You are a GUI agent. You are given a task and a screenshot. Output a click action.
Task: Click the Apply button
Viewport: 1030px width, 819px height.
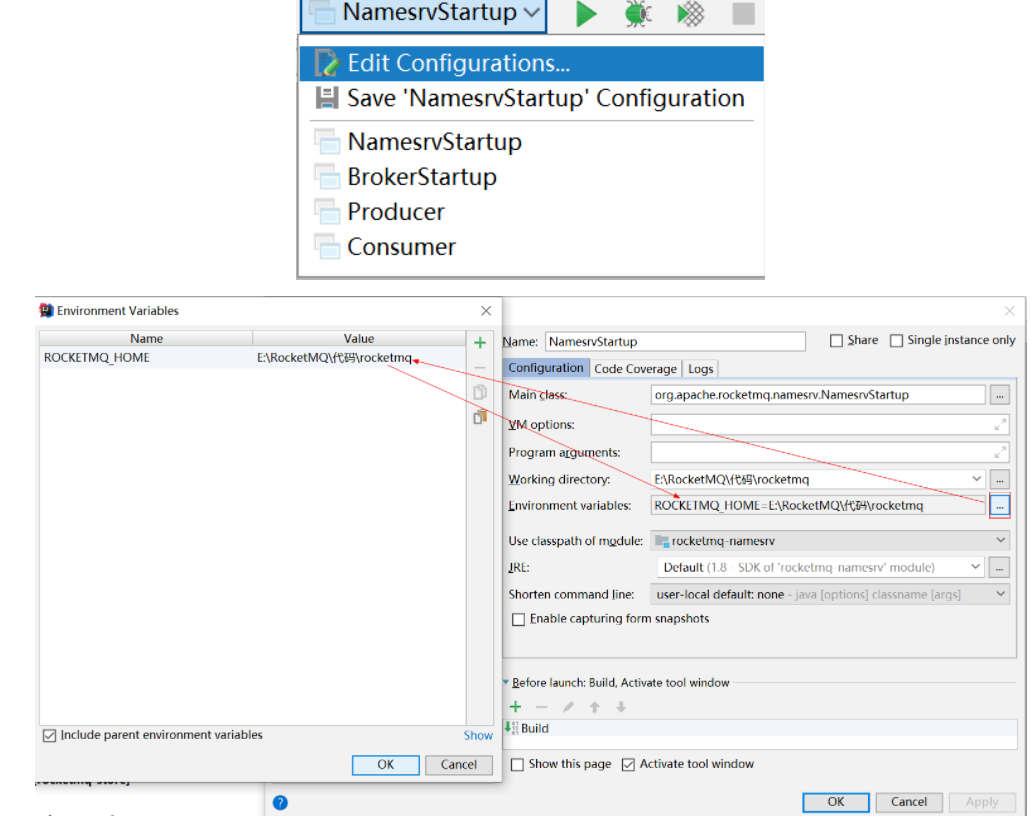[981, 802]
